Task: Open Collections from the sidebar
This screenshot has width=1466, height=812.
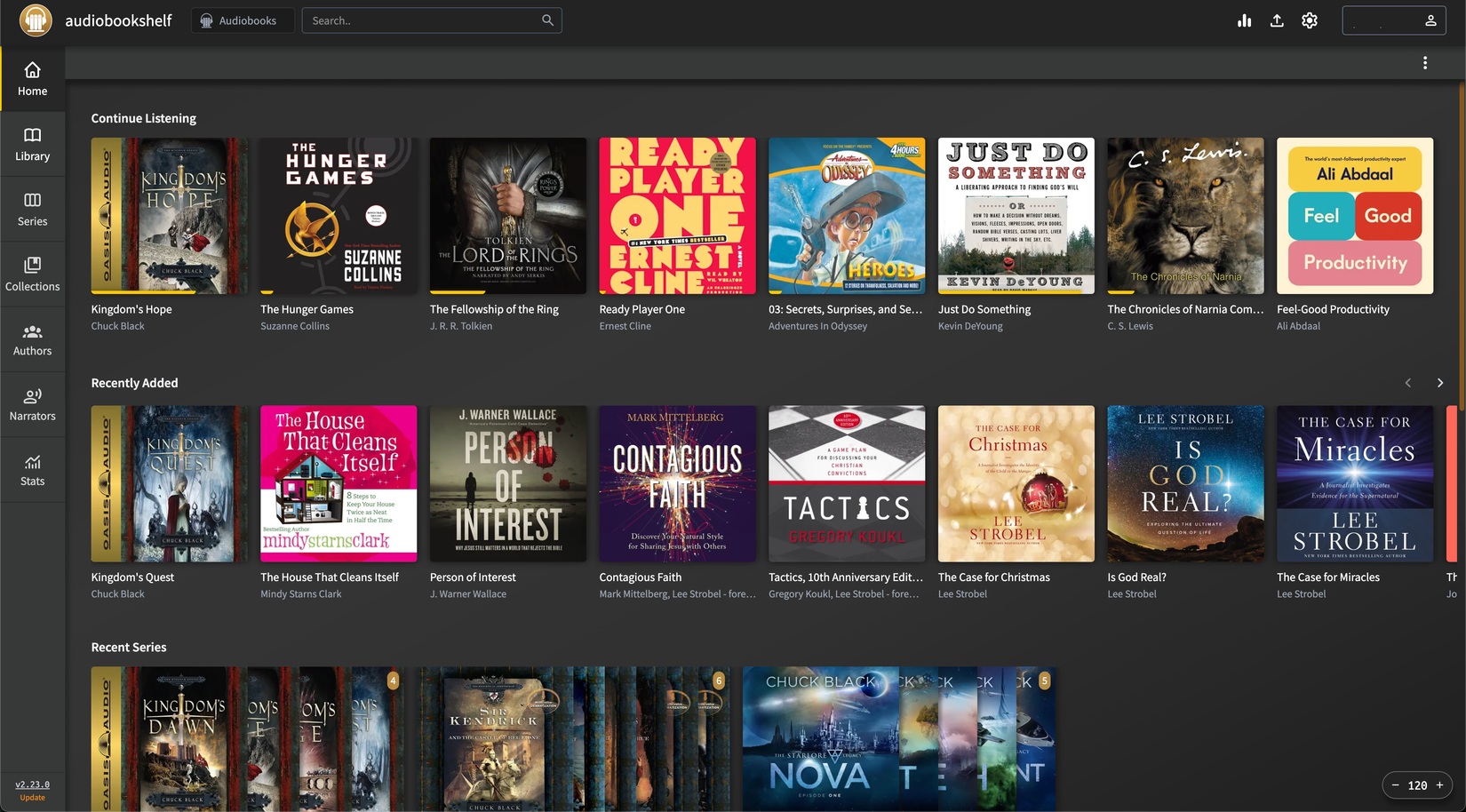Action: pos(33,273)
